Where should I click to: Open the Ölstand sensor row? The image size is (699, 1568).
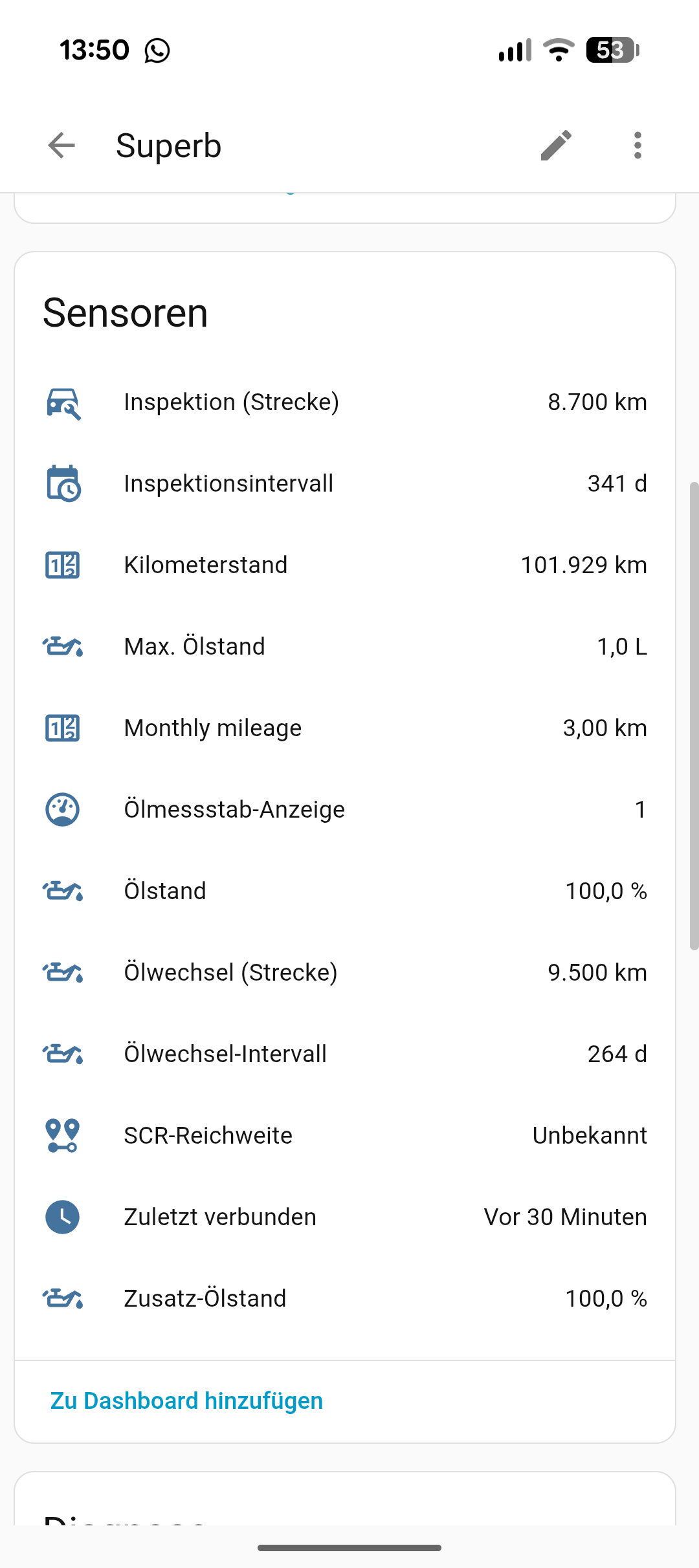[345, 891]
